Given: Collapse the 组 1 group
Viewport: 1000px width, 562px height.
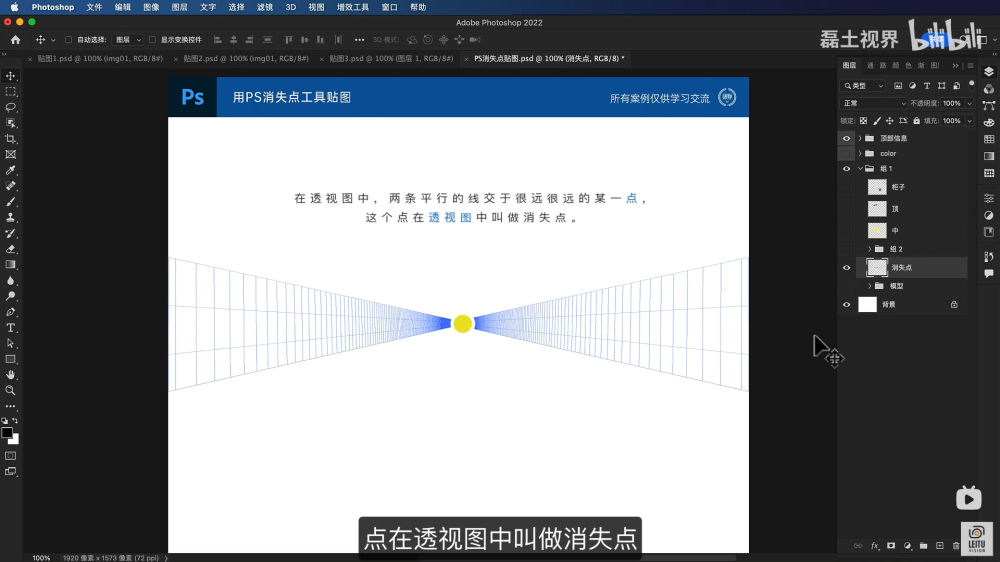Looking at the screenshot, I should pyautogui.click(x=860, y=169).
